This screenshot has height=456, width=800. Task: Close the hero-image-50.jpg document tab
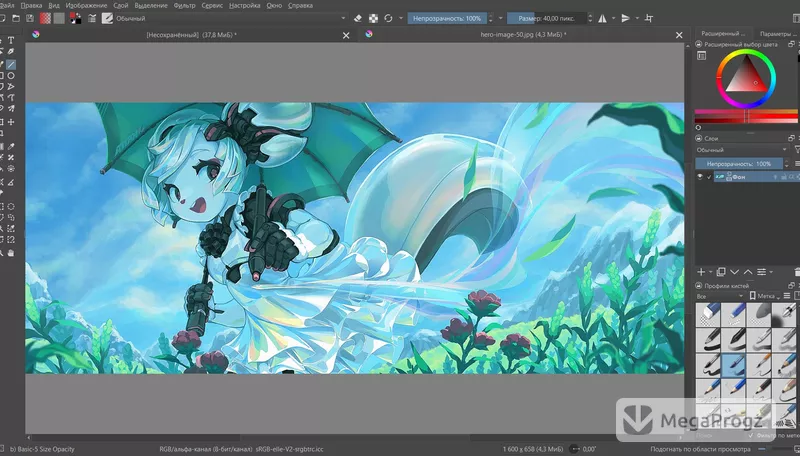click(679, 35)
